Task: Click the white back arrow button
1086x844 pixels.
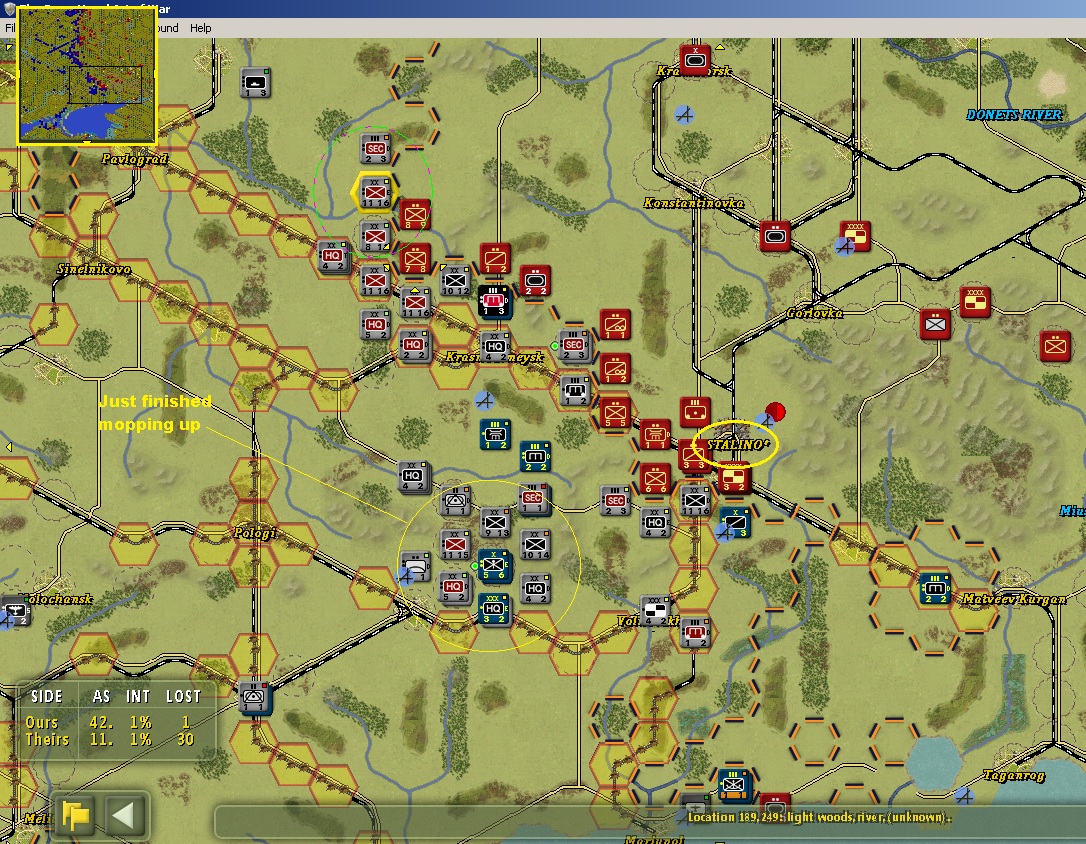Action: tap(125, 815)
